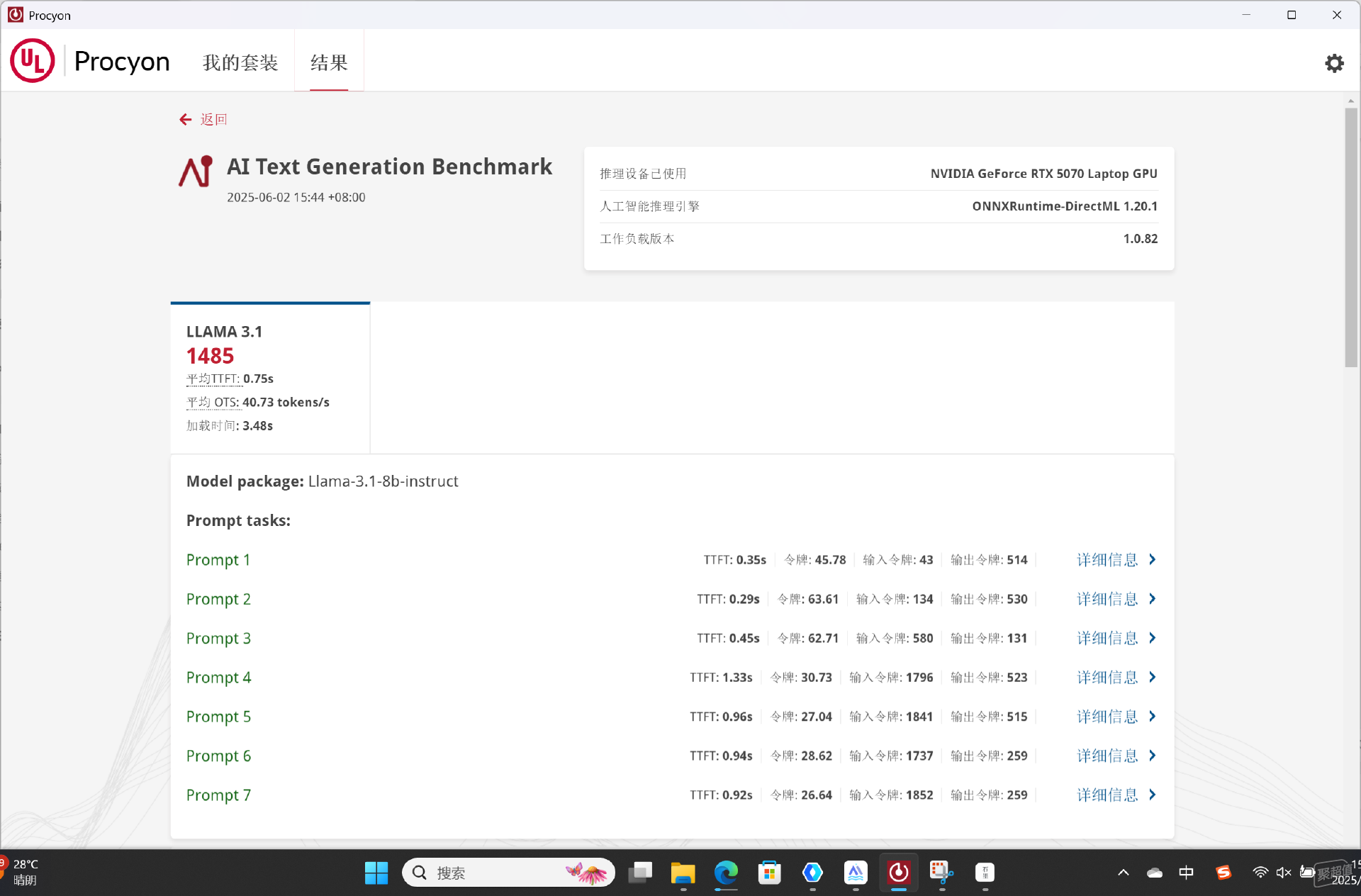The image size is (1361, 896).
Task: Click the 返回 back link
Action: [213, 120]
